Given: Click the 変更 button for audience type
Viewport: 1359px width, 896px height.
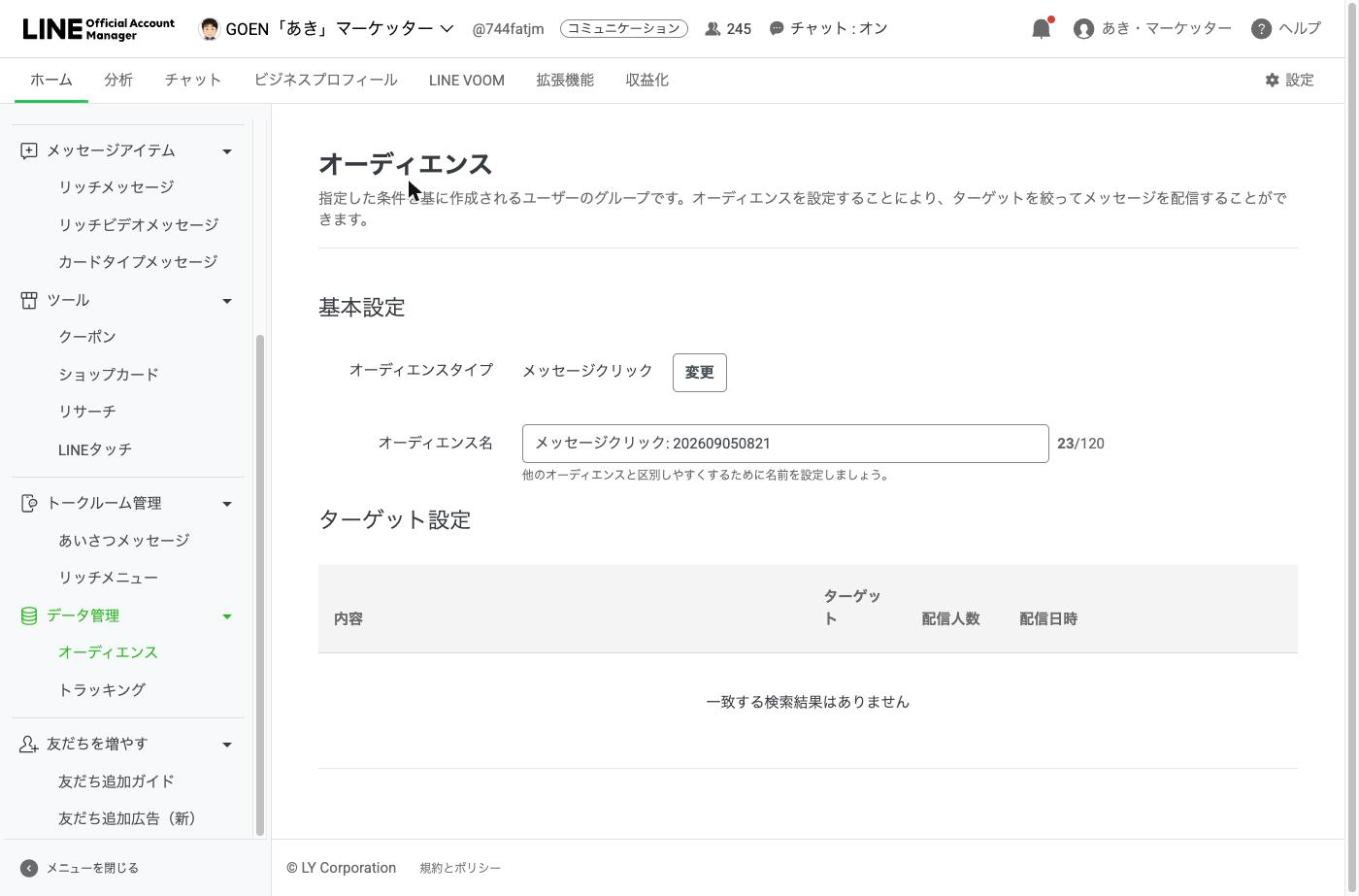Looking at the screenshot, I should (700, 372).
